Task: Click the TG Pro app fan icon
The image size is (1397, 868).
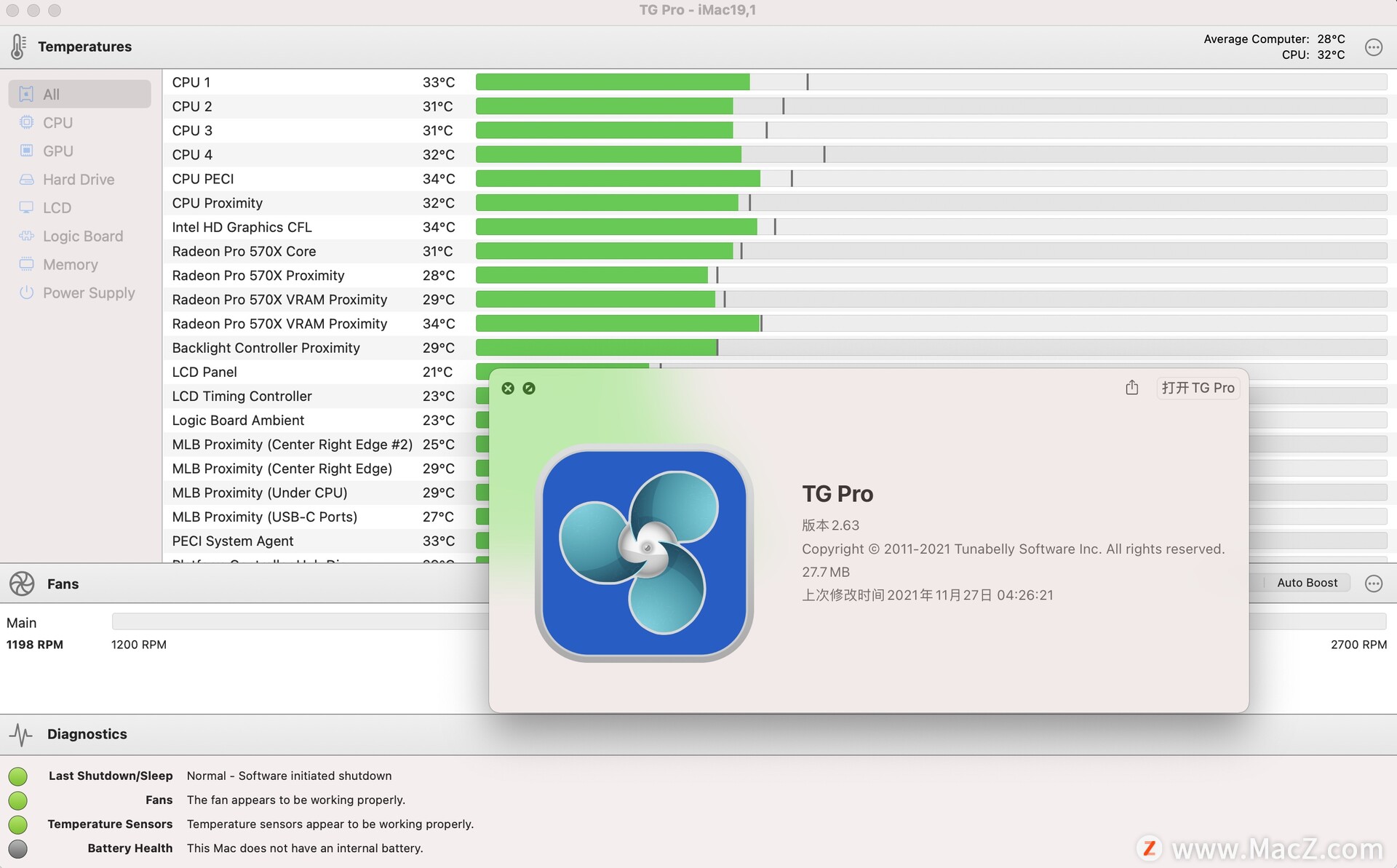Action: point(644,553)
